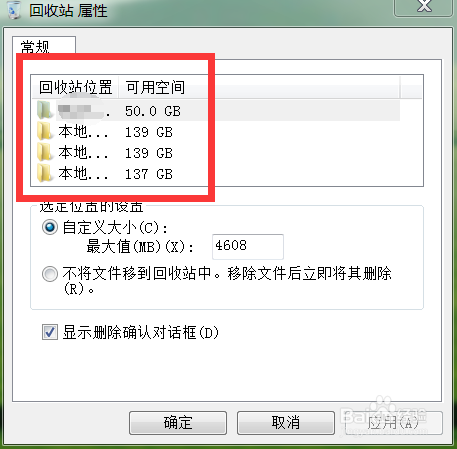Click the 最大值(MB) input field showing 4608

[x=248, y=246]
